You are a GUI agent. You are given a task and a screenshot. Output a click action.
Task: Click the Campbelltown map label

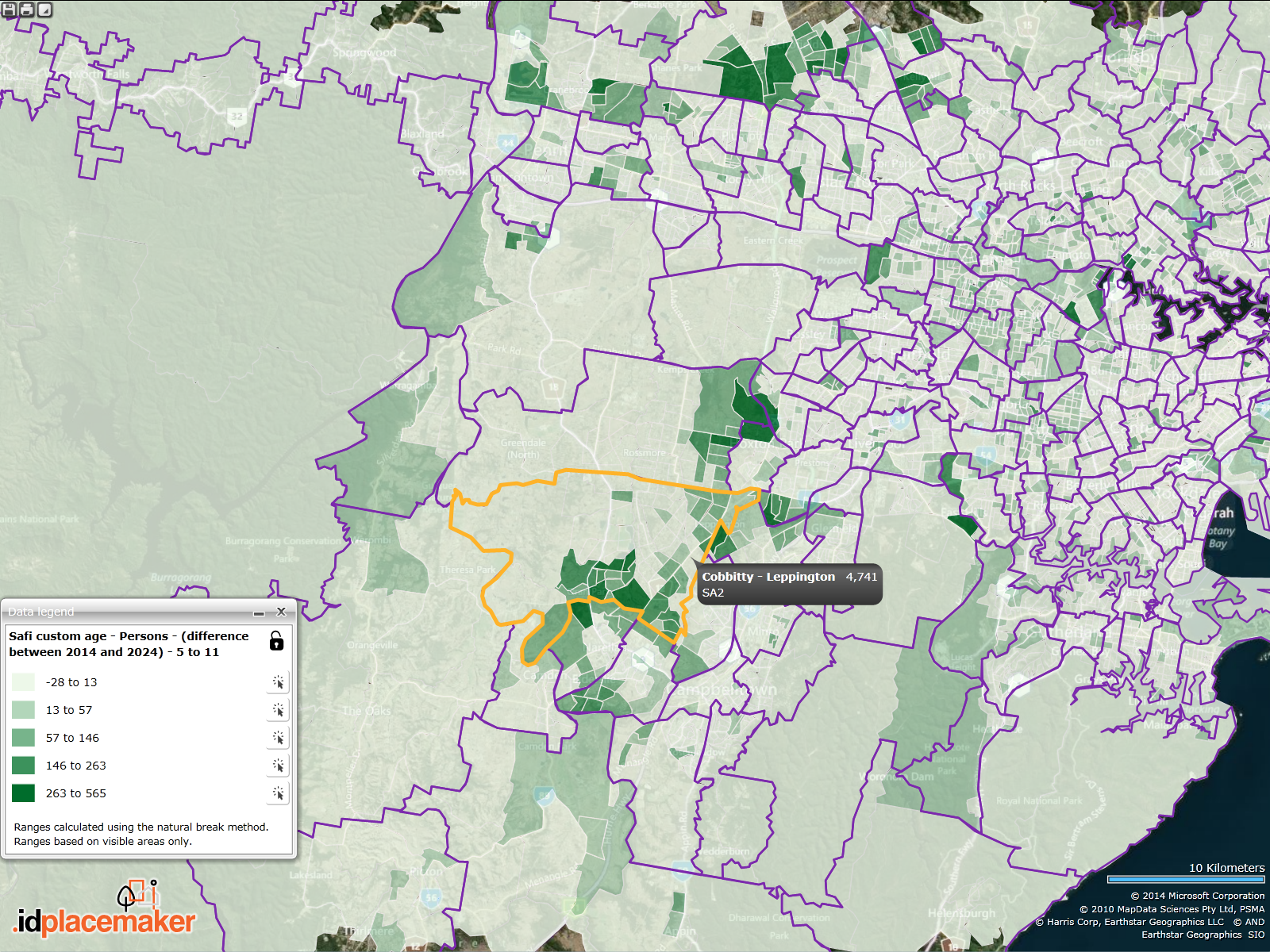pyautogui.click(x=723, y=689)
